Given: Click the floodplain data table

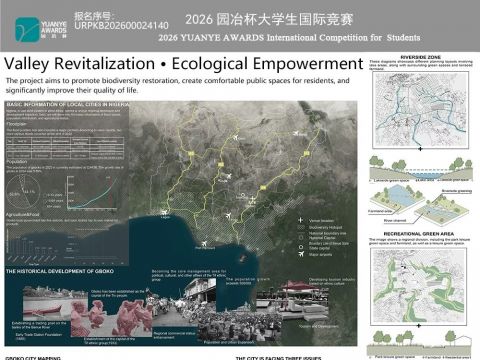Looking at the screenshot, I should click(65, 148).
